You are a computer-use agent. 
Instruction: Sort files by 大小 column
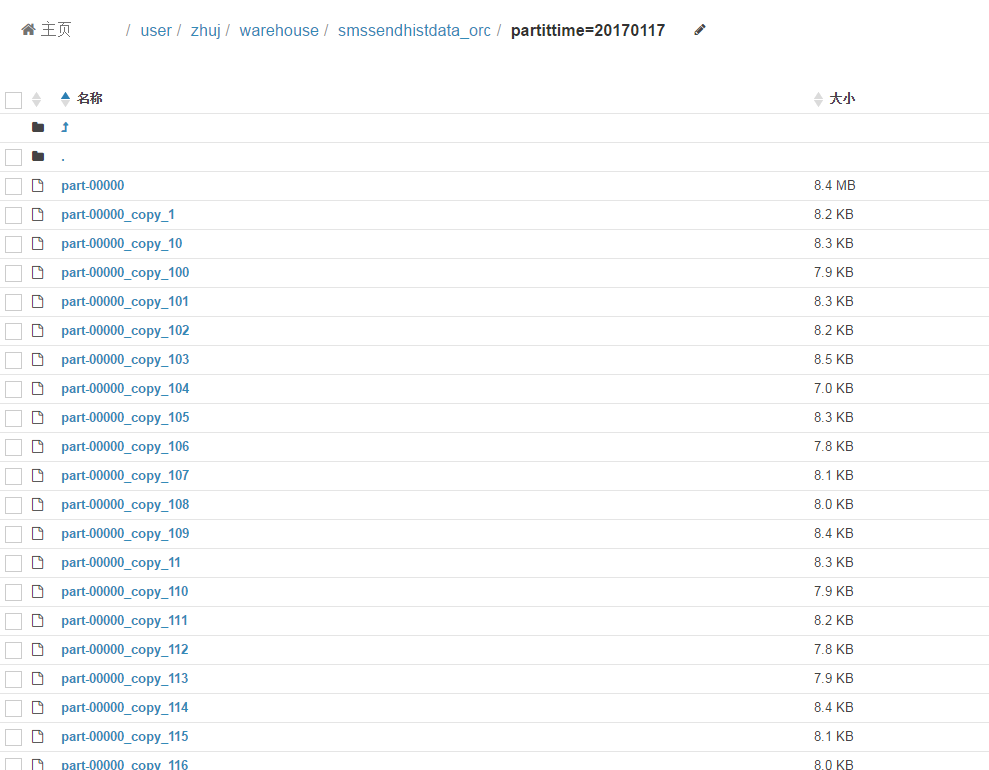coord(834,98)
